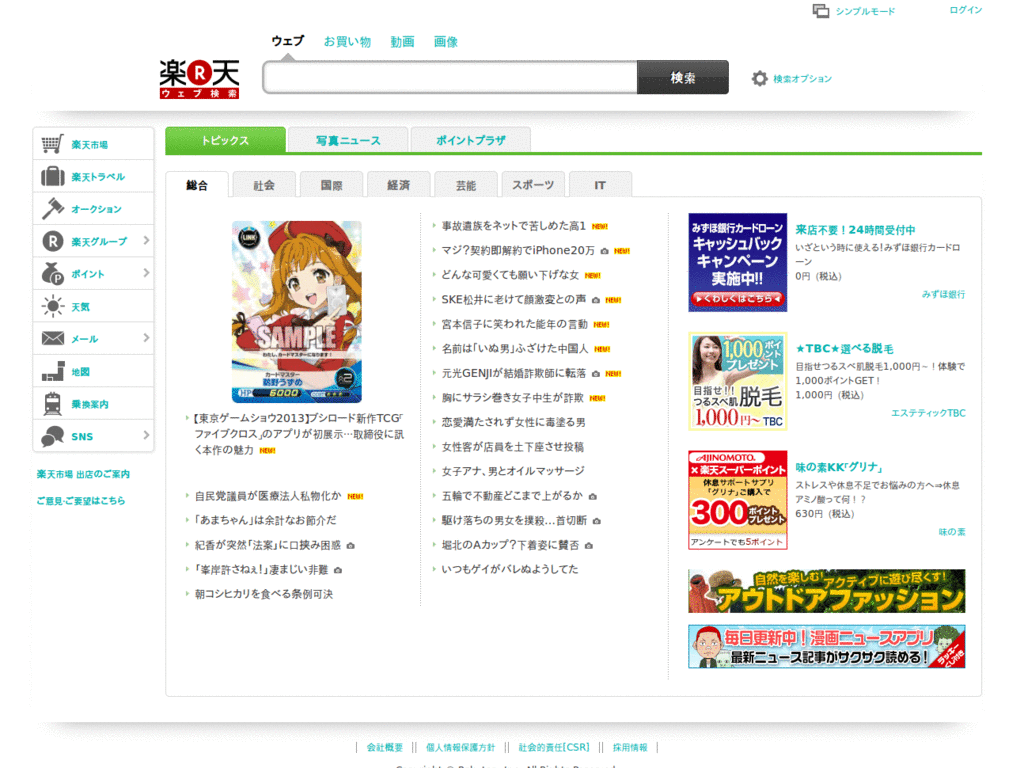The image size is (1024, 768).
Task: Switch to the 動画 search tab
Action: (x=402, y=42)
